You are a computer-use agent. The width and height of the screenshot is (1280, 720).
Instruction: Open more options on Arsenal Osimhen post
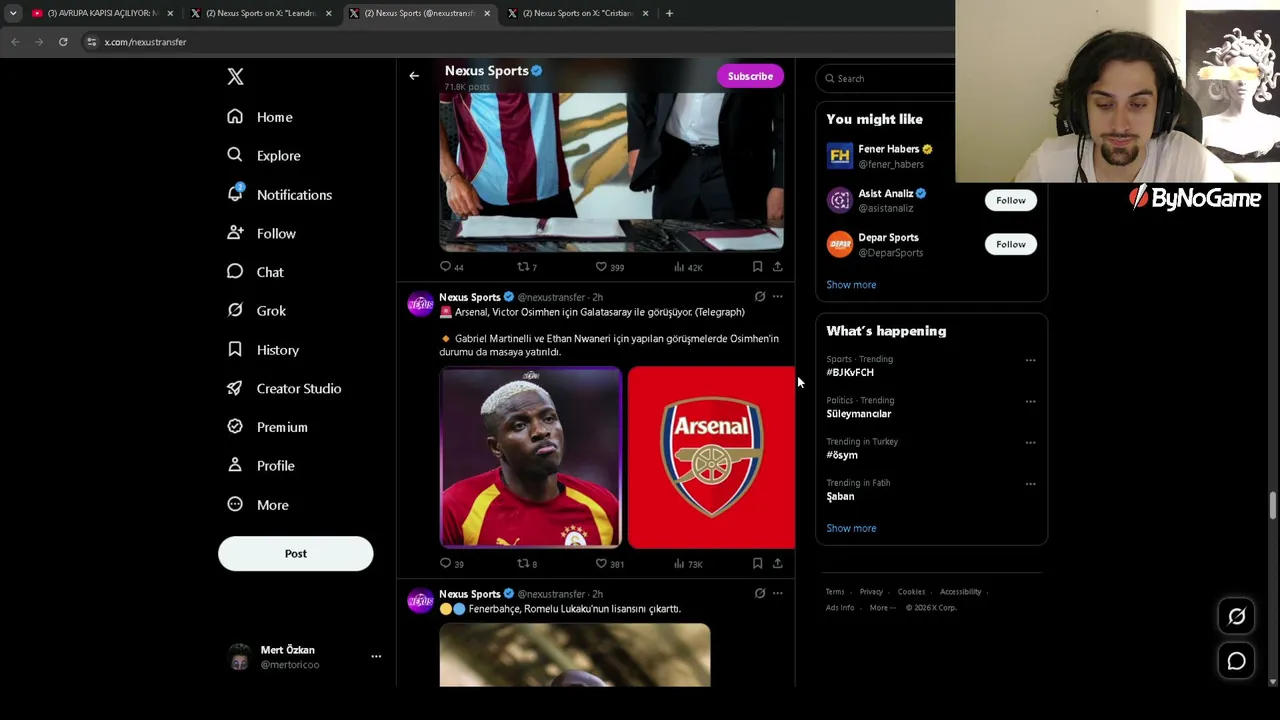[x=777, y=297]
